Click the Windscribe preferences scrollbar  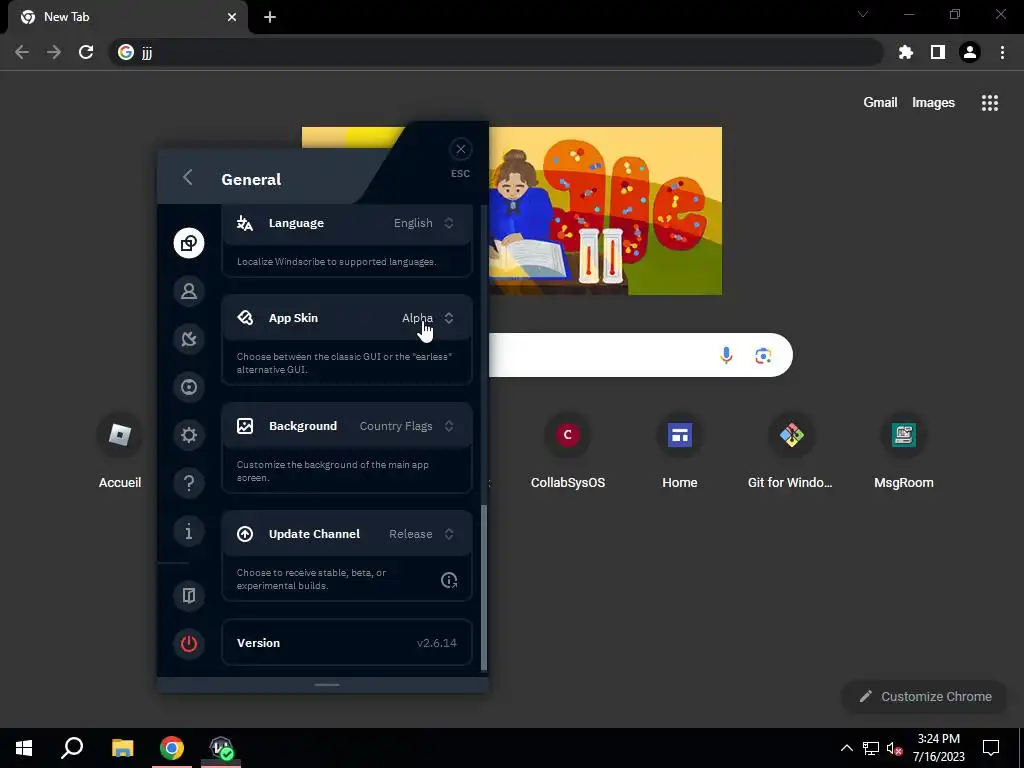click(x=484, y=587)
